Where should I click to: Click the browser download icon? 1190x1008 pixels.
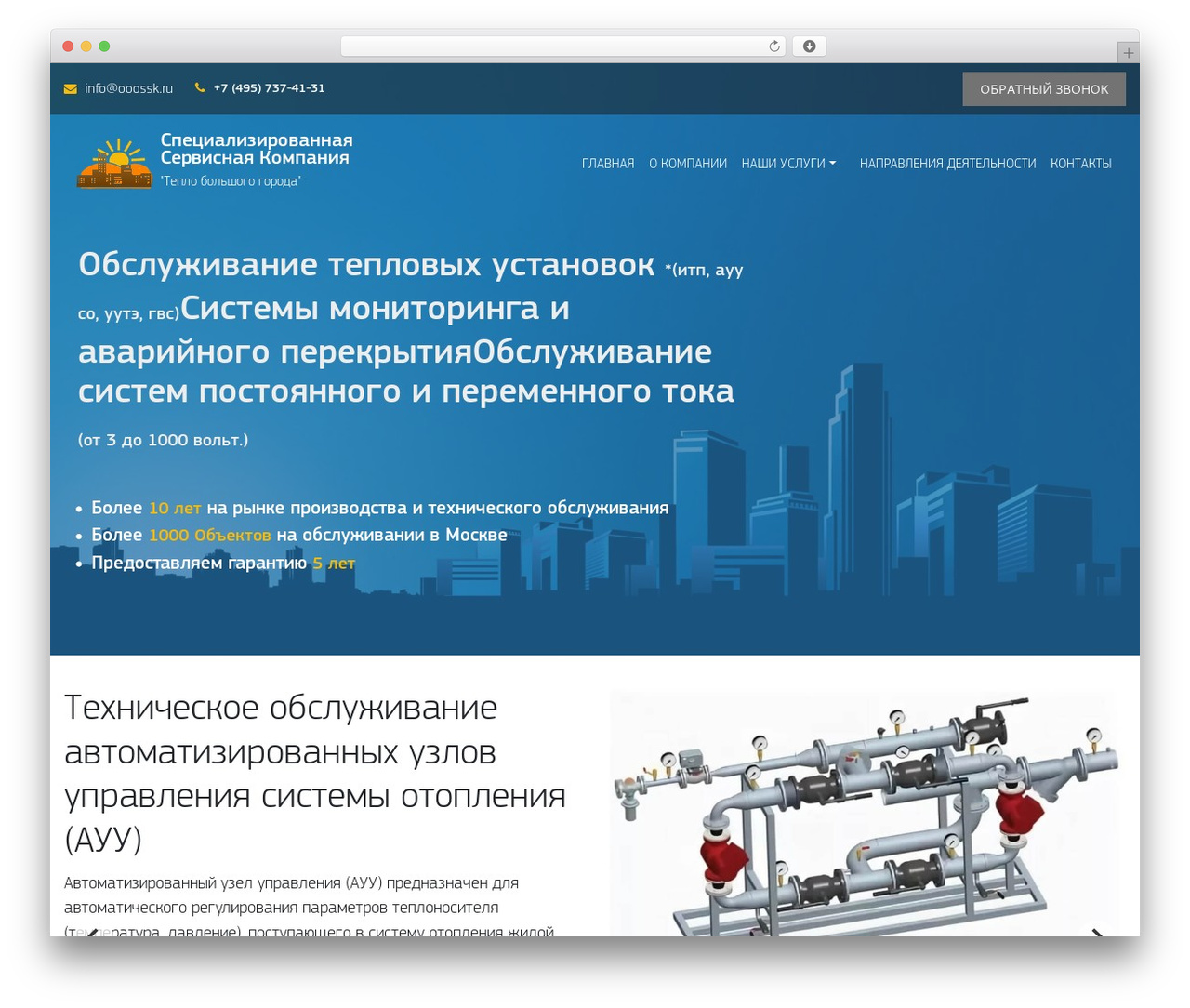(x=809, y=46)
